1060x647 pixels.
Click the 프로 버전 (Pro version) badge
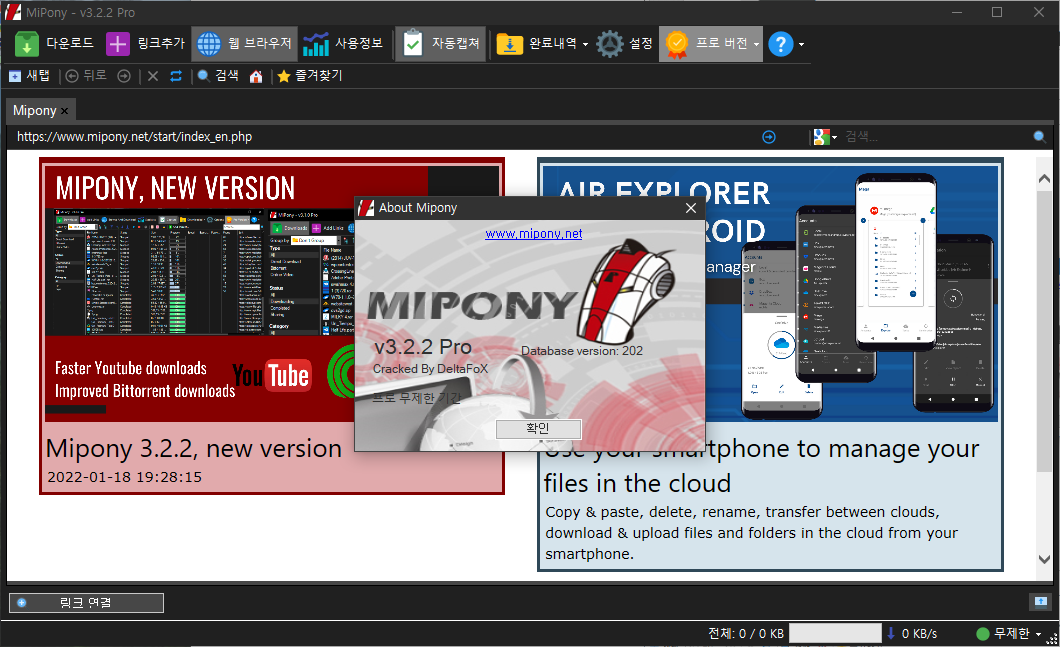click(705, 44)
